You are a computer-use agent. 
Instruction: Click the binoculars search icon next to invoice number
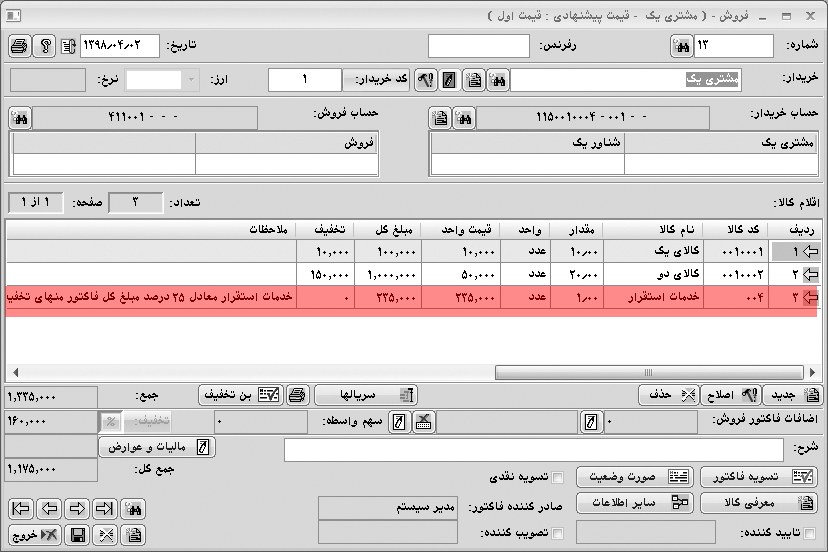point(681,46)
